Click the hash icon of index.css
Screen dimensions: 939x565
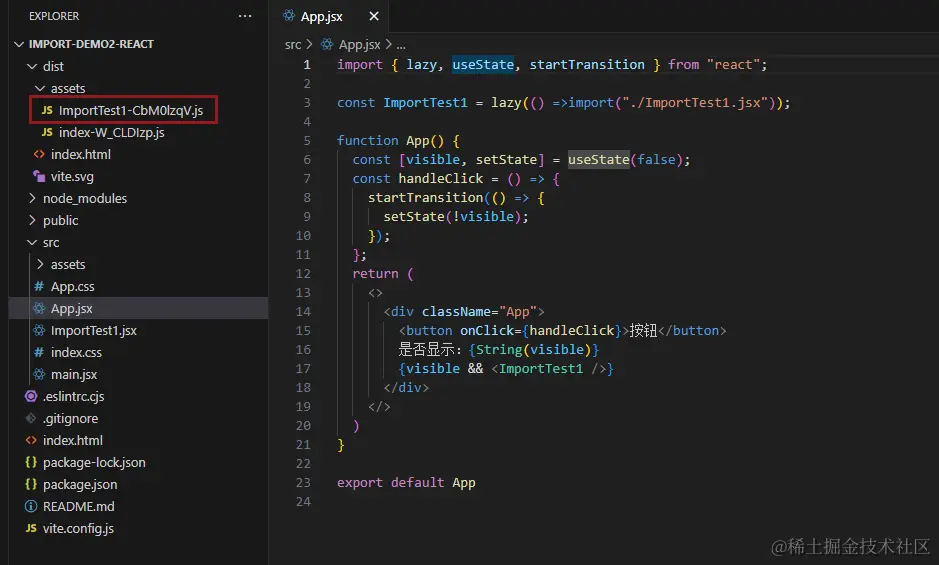[x=39, y=352]
